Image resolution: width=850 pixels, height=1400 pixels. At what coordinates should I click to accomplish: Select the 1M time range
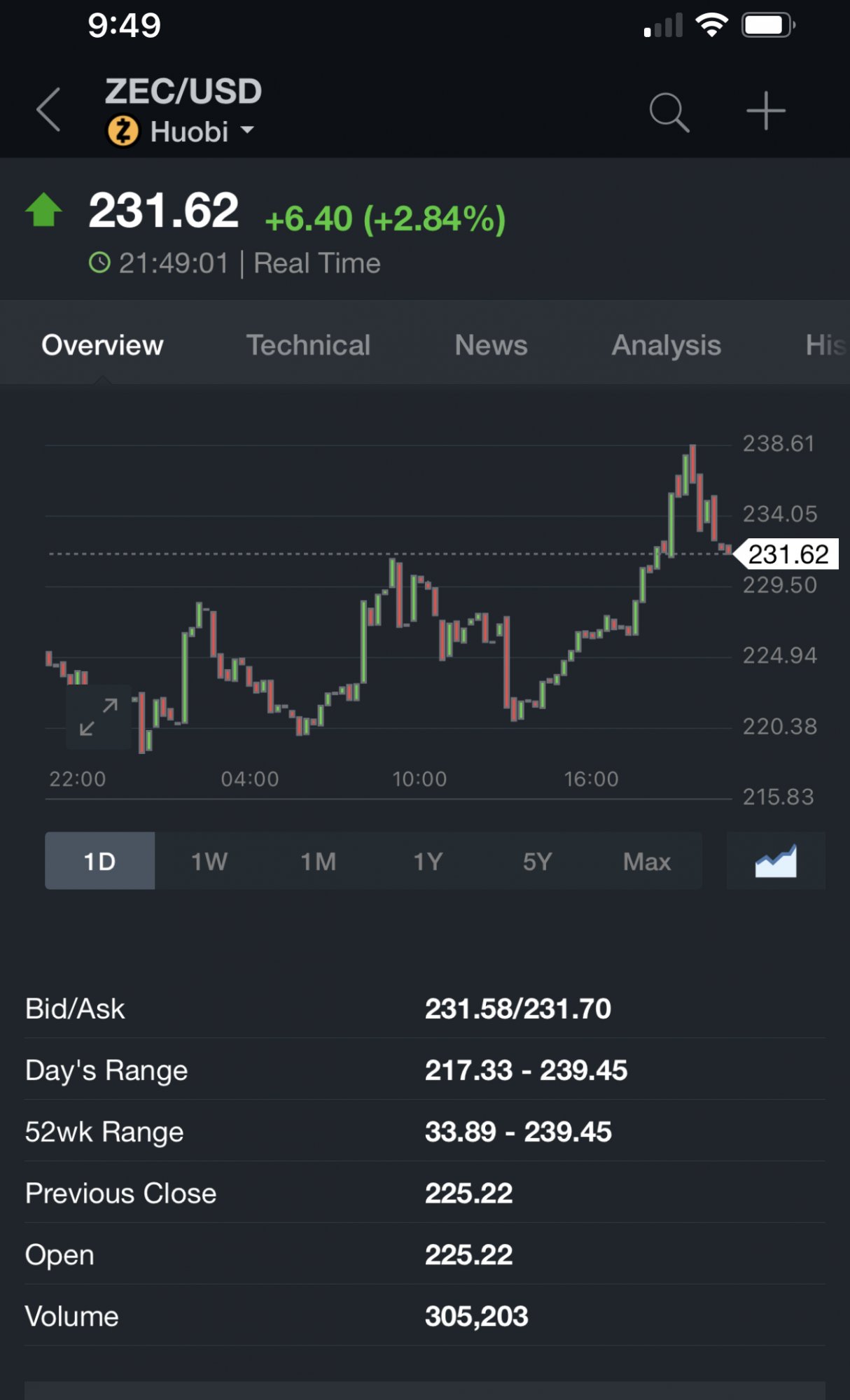[319, 861]
